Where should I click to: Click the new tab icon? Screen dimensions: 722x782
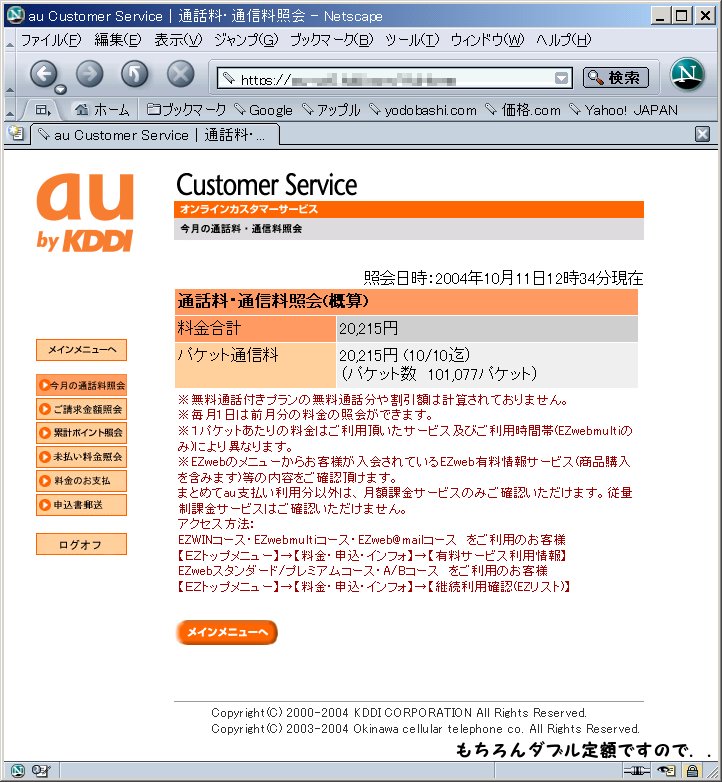click(16, 133)
